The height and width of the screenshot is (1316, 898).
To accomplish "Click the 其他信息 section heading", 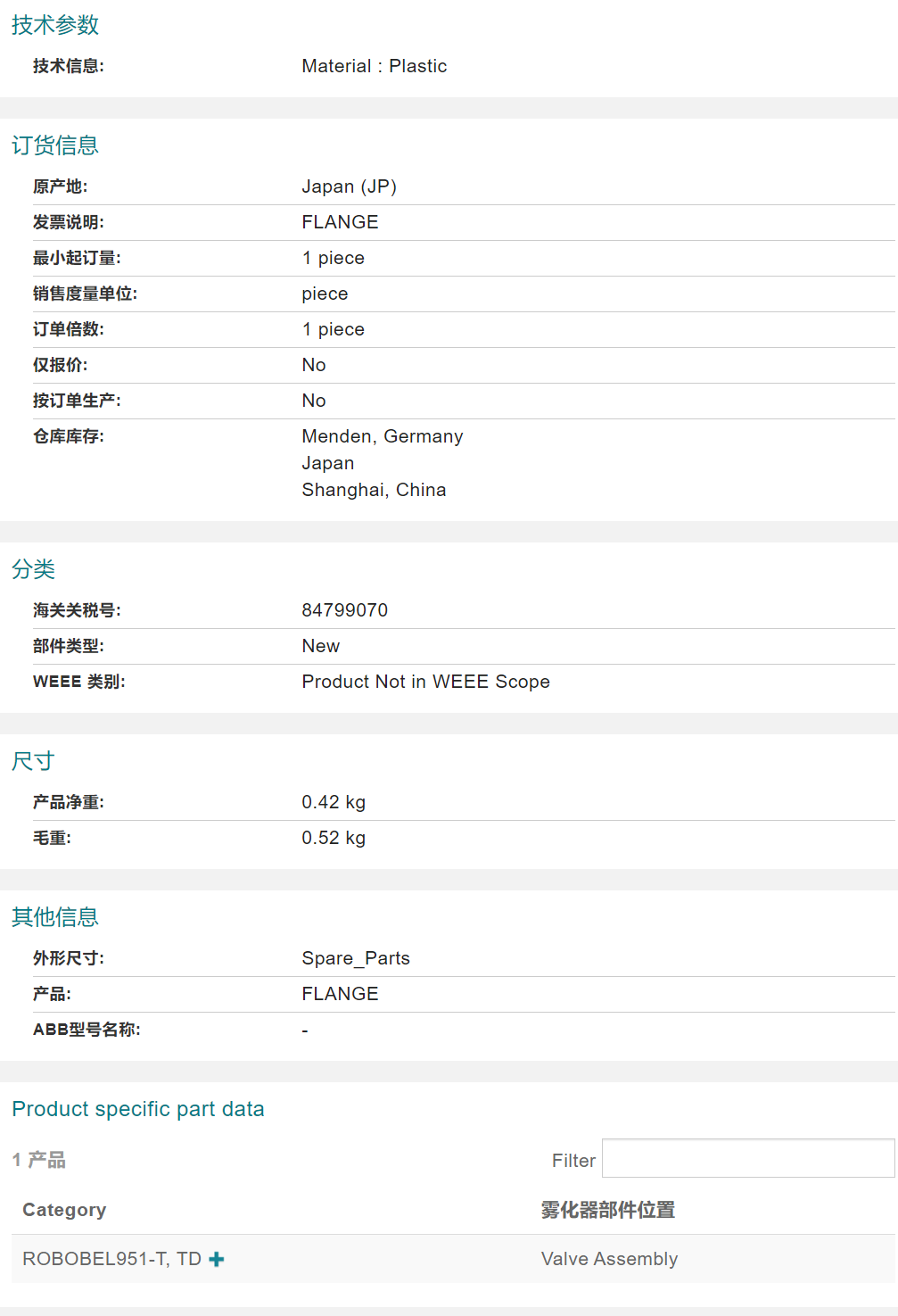I will click(x=55, y=917).
